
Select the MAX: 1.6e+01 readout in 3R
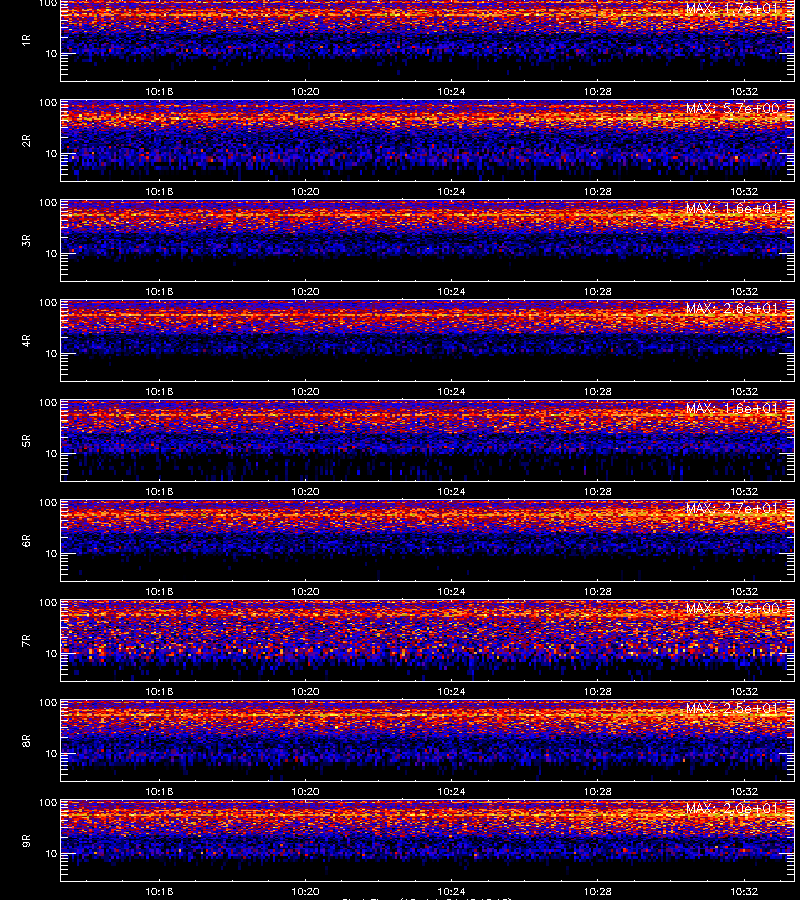tap(732, 208)
